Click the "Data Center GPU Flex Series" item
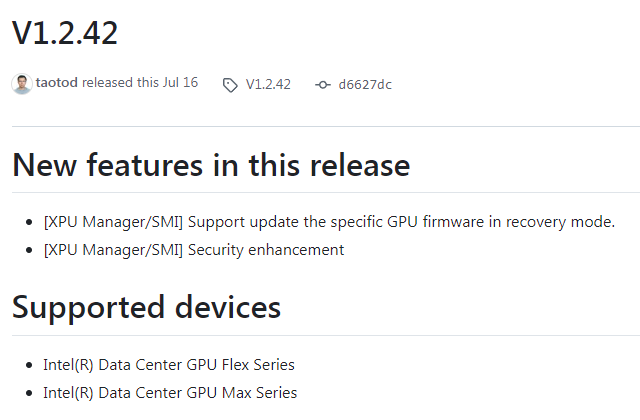 click(x=169, y=364)
